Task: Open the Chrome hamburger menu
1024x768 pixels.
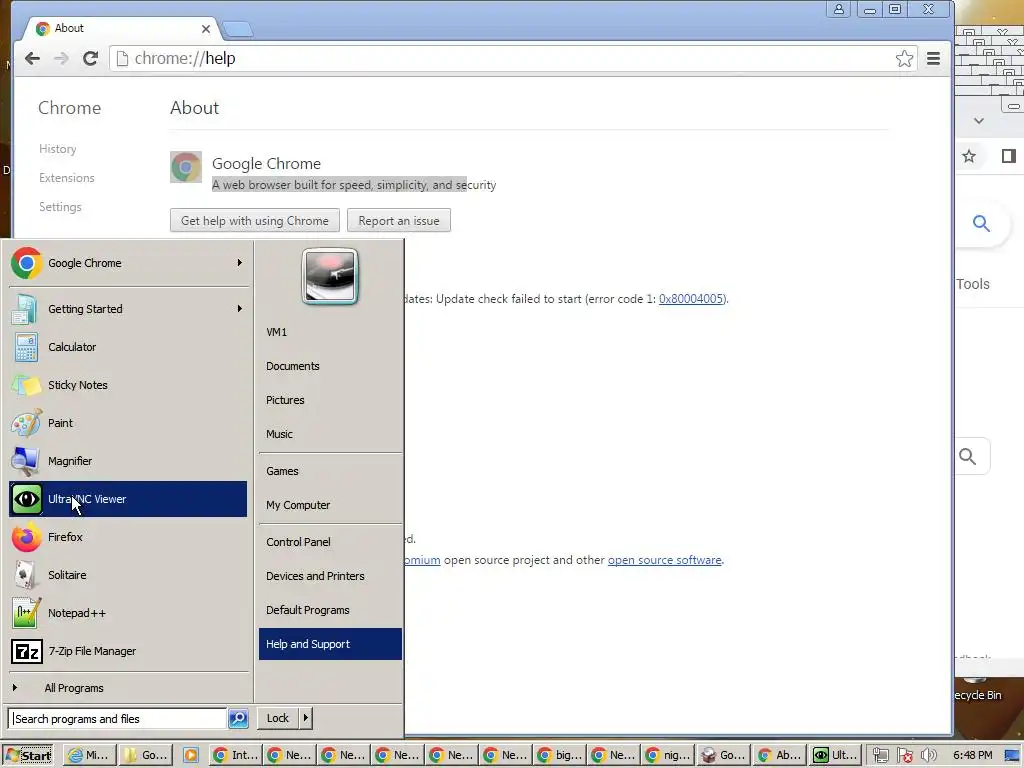Action: pos(933,59)
